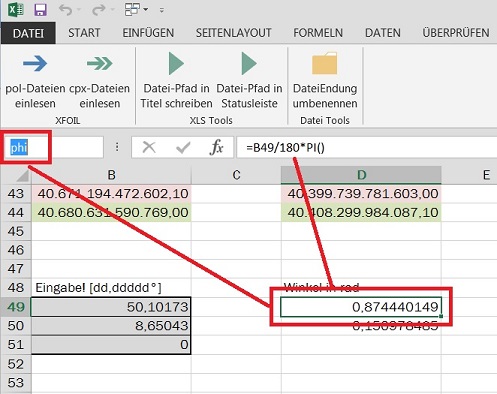Run Datei-Pfad in Statusleiste

tap(249, 81)
